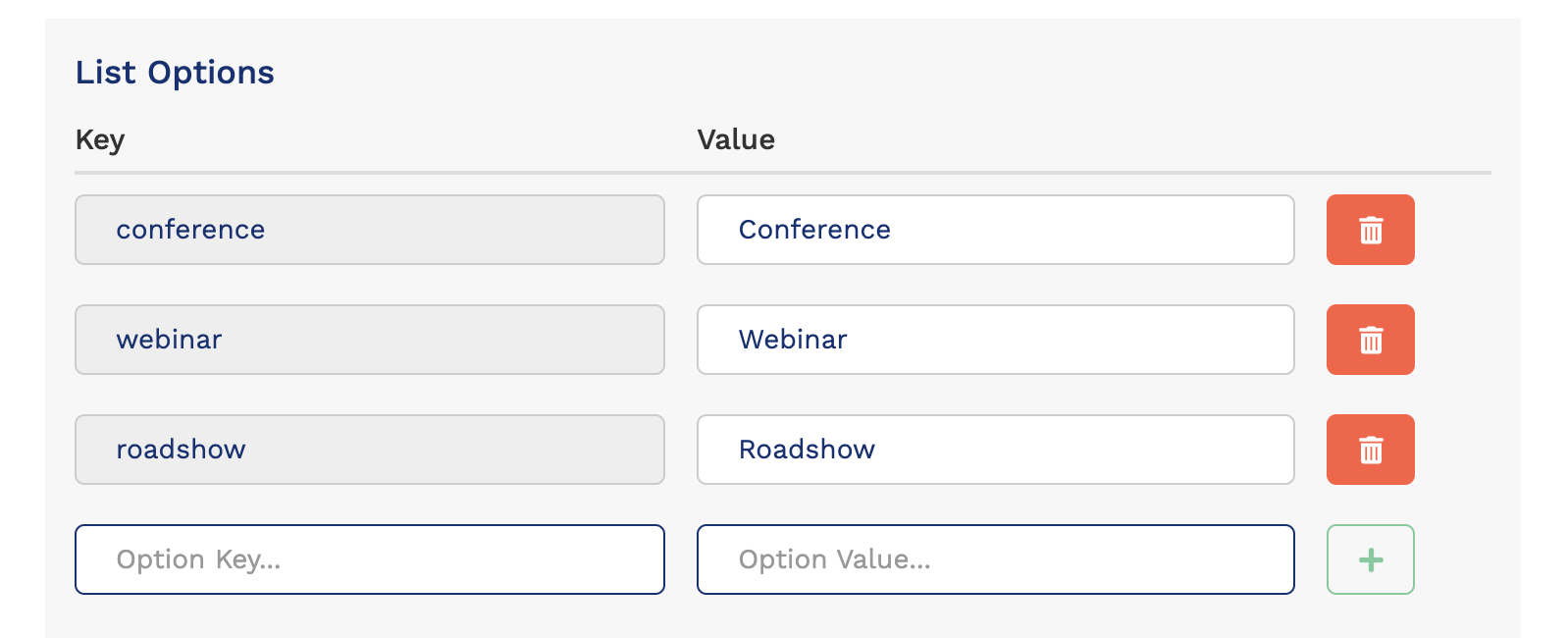Click the trash icon beside conference
Image resolution: width=1568 pixels, height=638 pixels.
tap(1370, 230)
